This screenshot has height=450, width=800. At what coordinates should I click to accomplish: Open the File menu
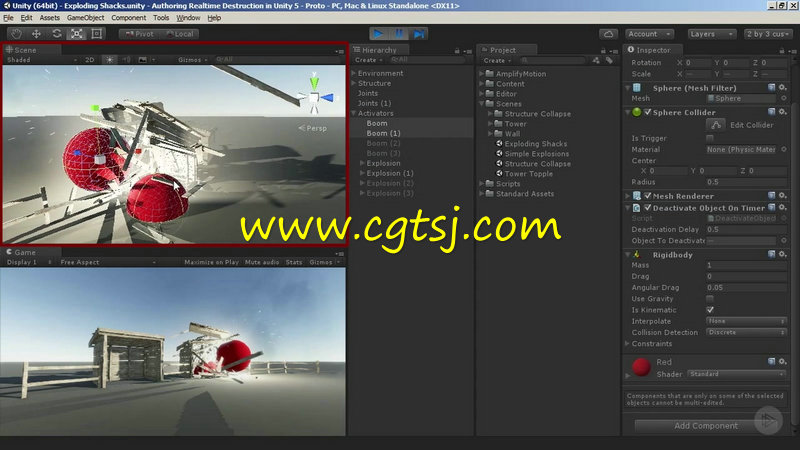click(x=9, y=18)
